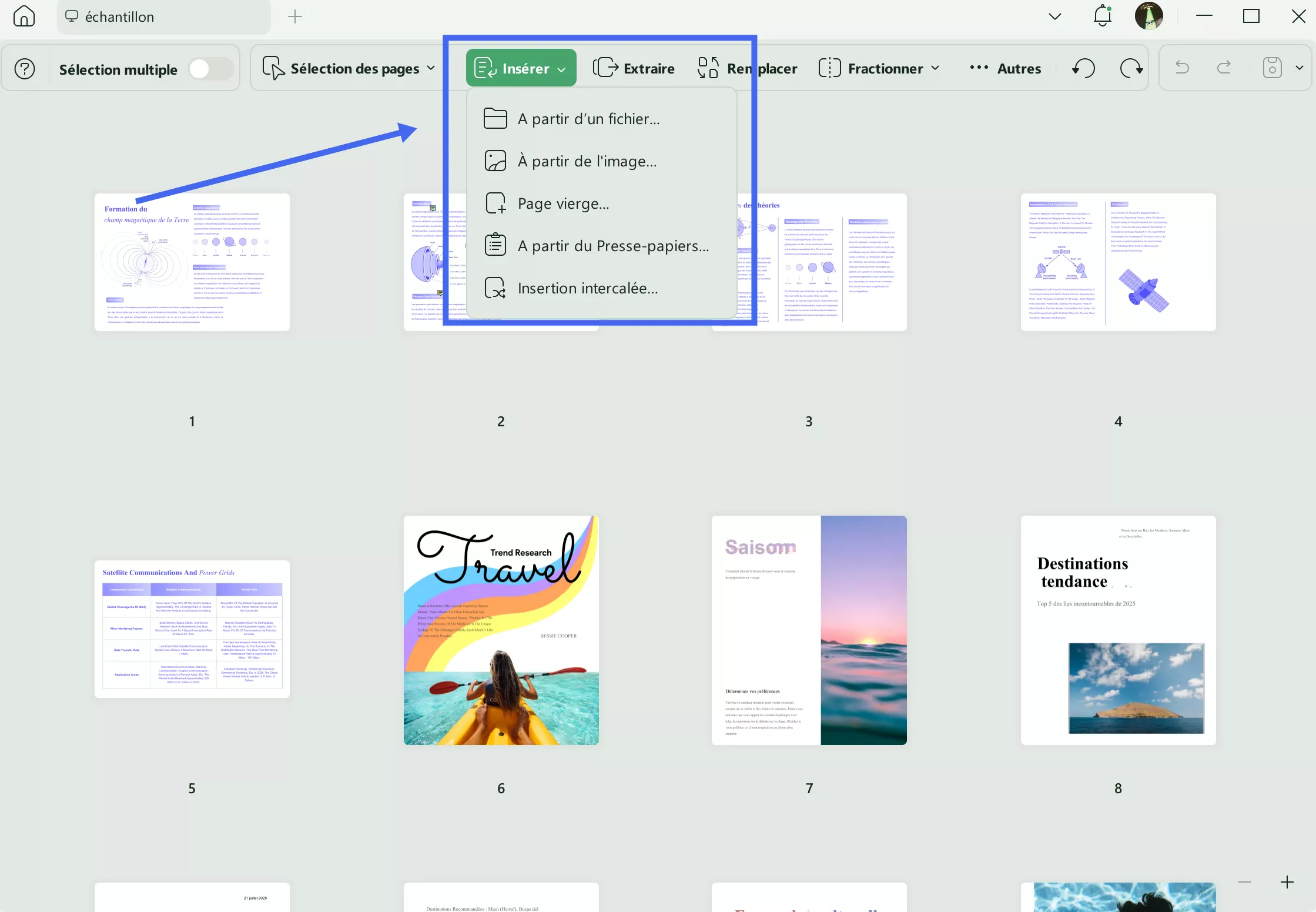Select Insertion intercalée from the menu

[x=587, y=288]
